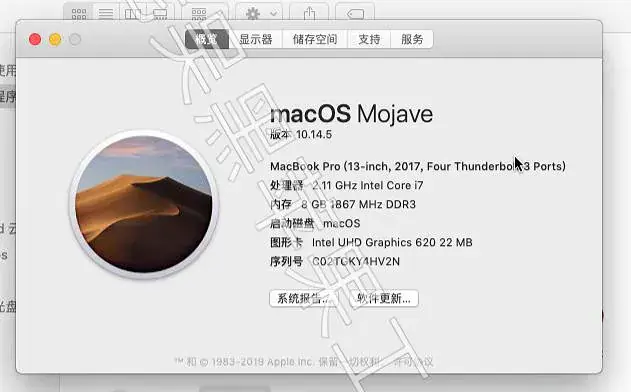
Task: Click the Apple Inc. copyright footer text
Action: (304, 362)
